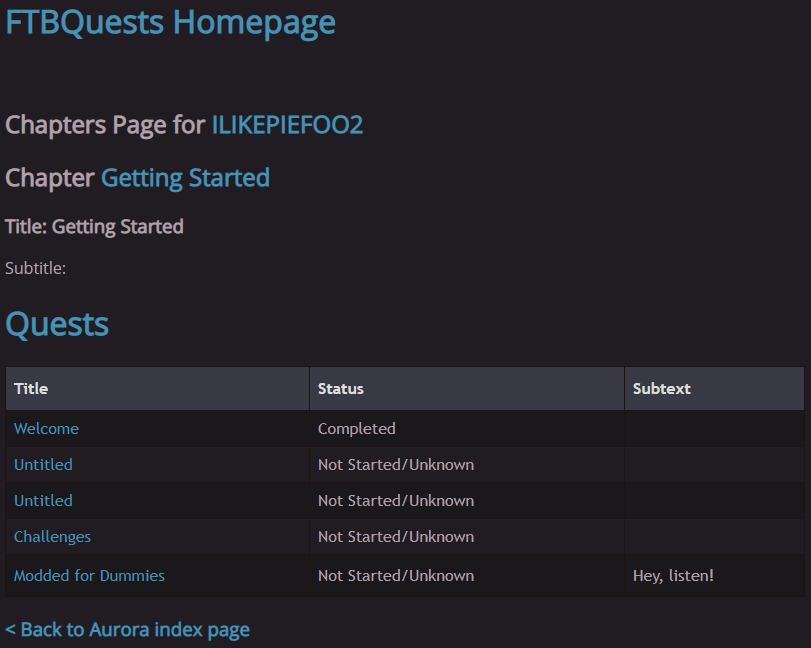Click the "Title: Getting Started" text
This screenshot has height=648, width=811.
(x=94, y=227)
